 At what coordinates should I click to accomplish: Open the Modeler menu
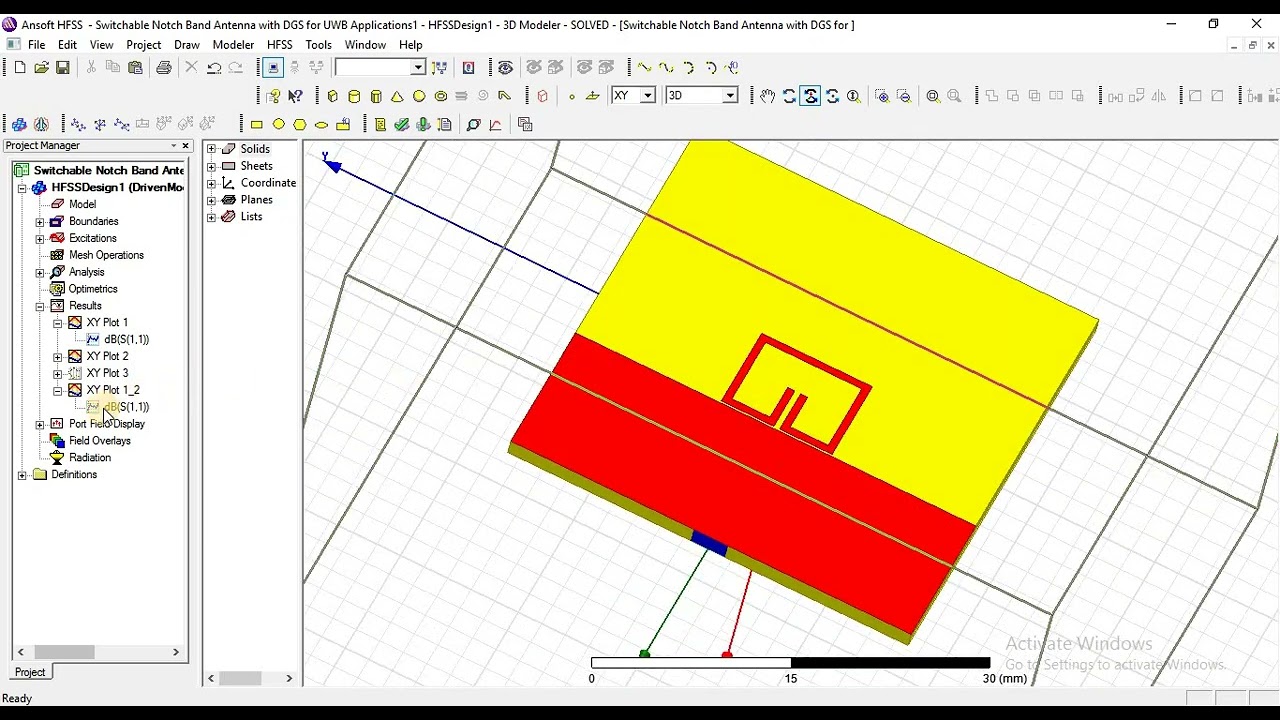click(233, 45)
